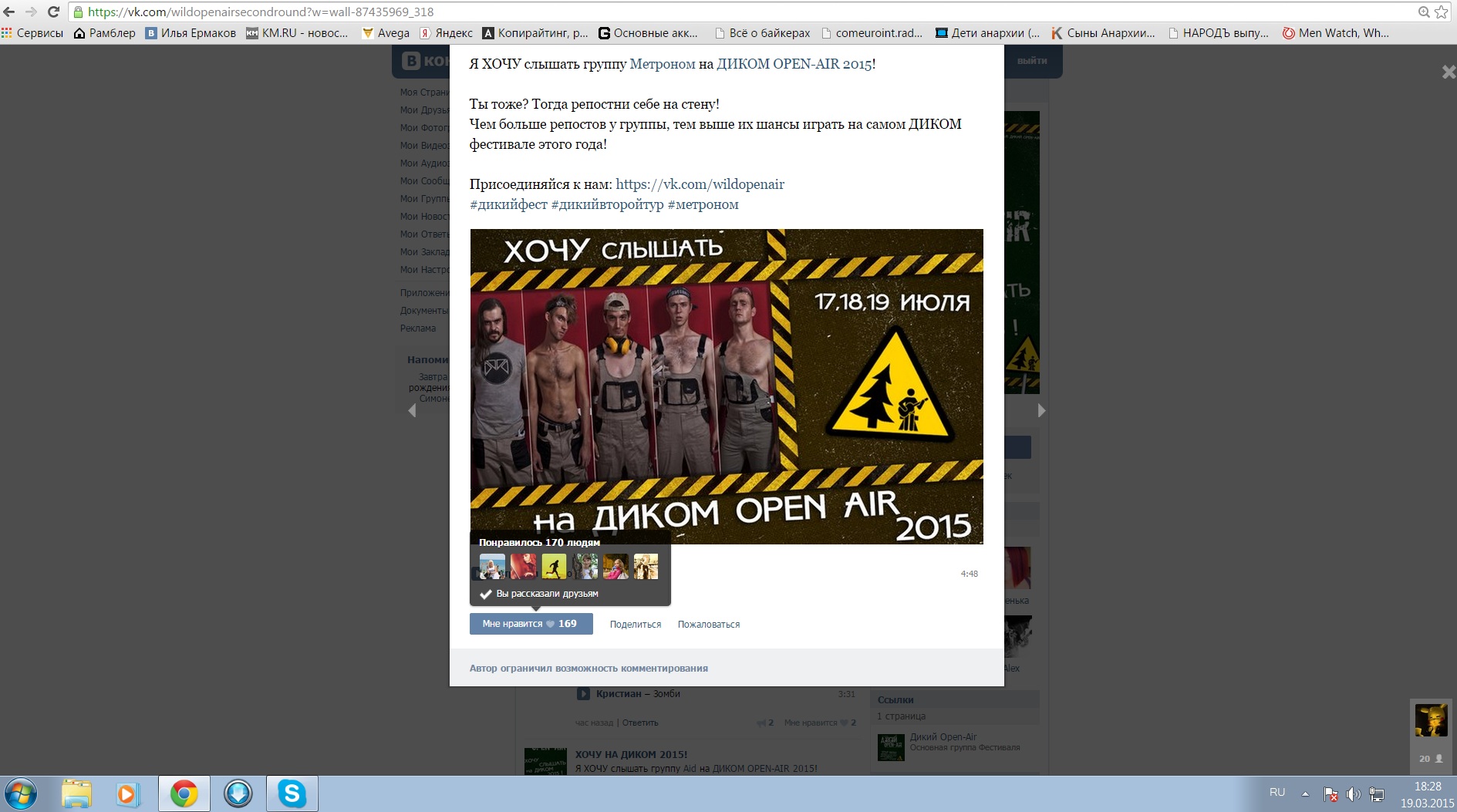The image size is (1457, 812).
Task: Open Men Watch bookmark
Action: coord(1335,33)
